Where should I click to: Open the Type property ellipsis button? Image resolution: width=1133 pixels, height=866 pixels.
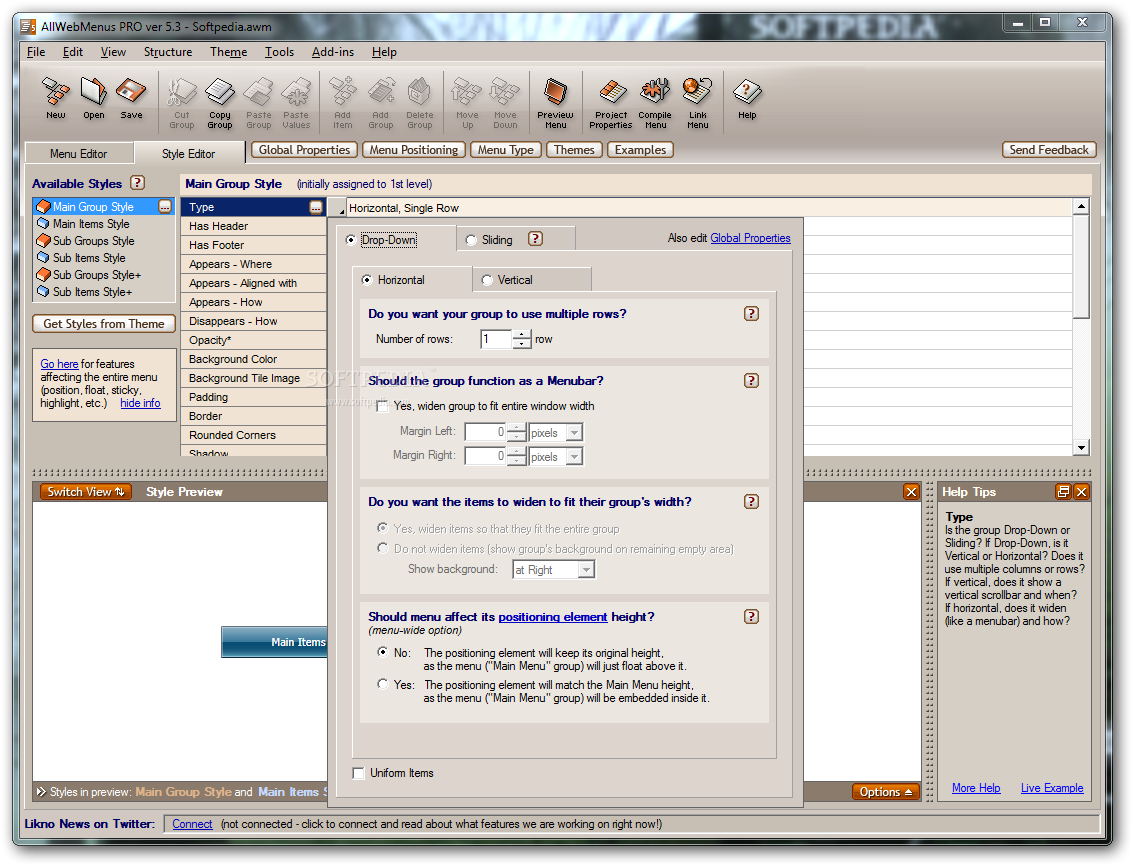316,207
